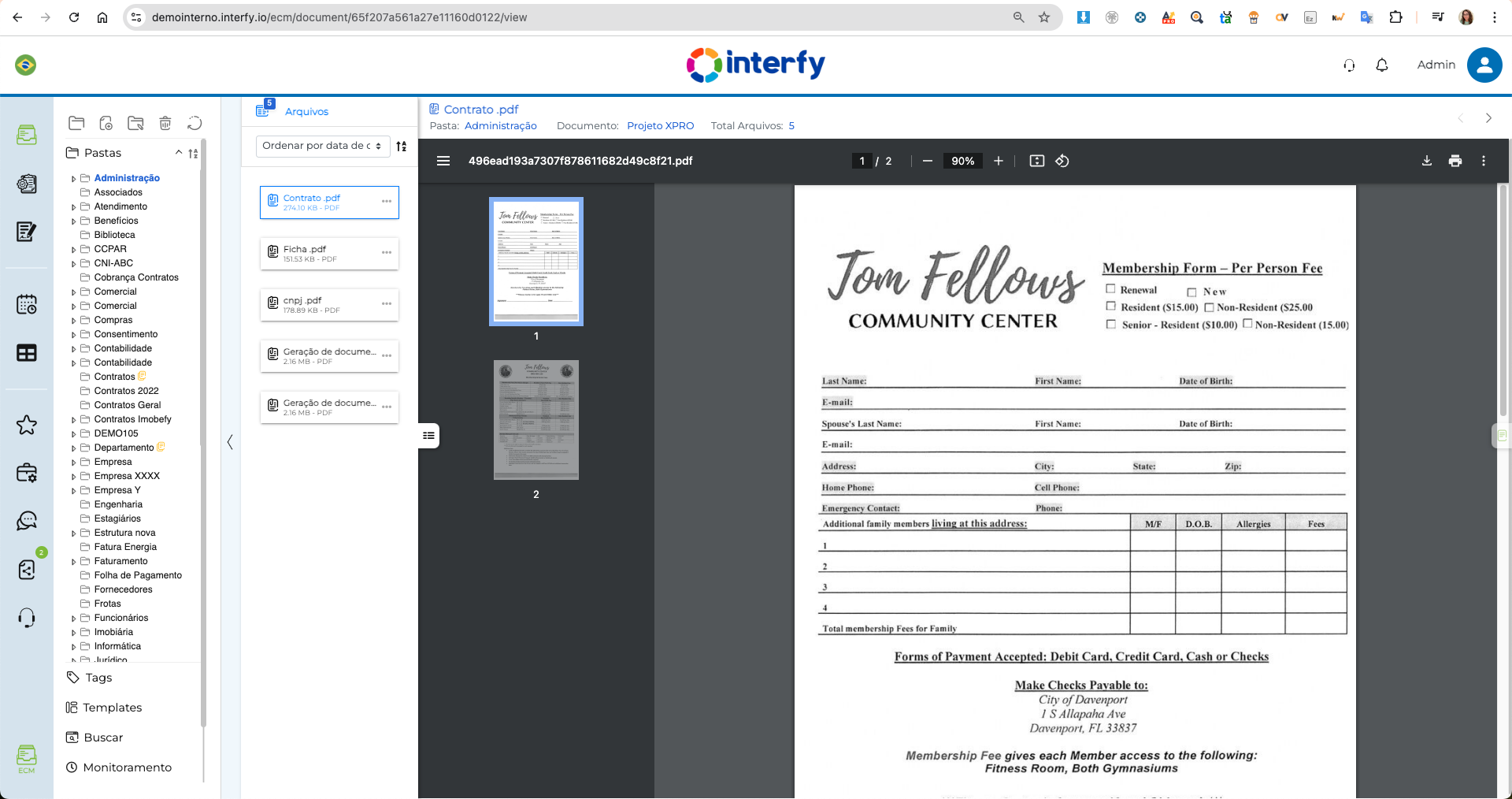Open the blue user profile avatar

1484,65
